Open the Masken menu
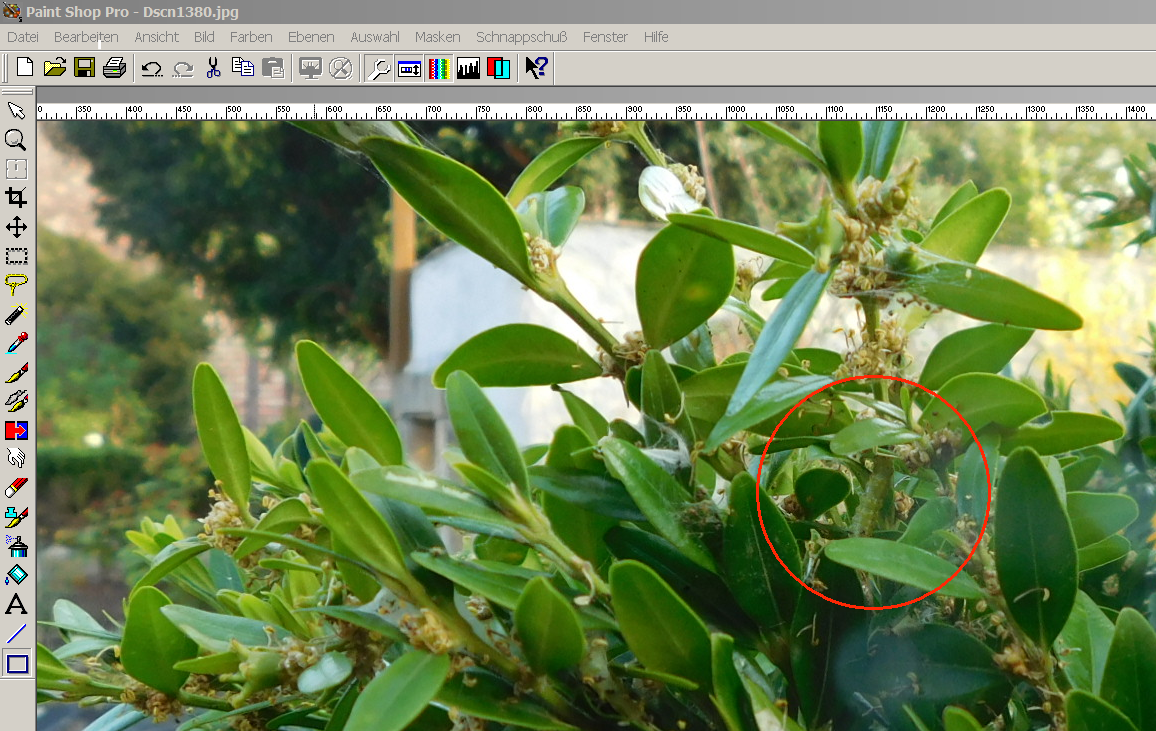 coord(437,37)
